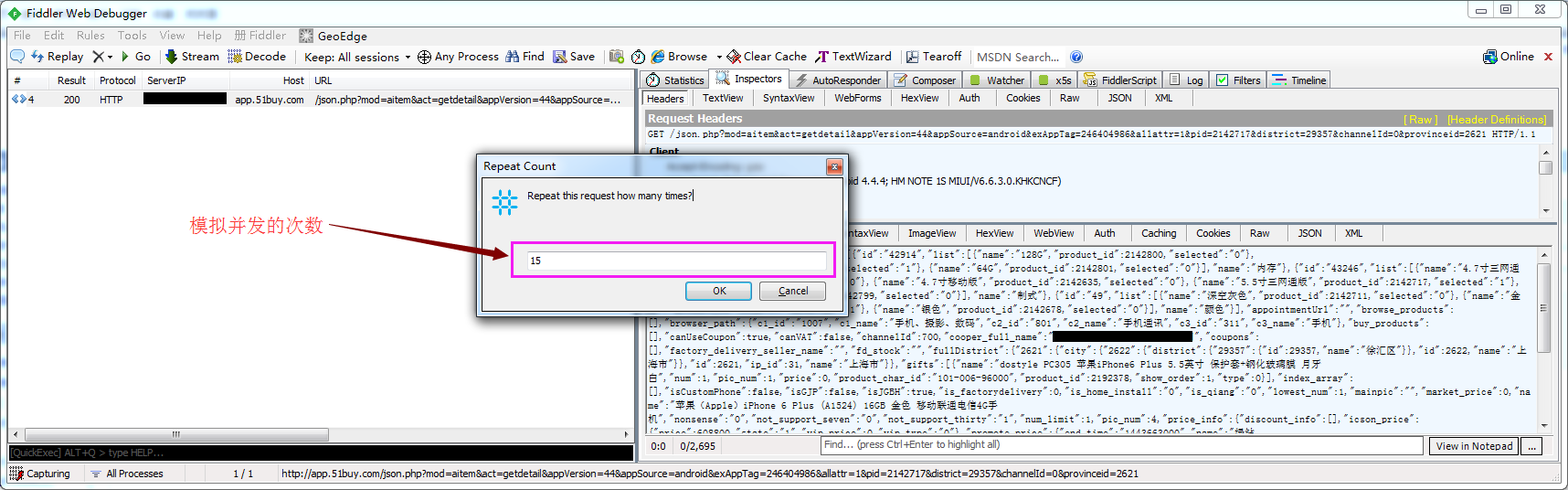1568x490 pixels.
Task: Click the Replay toolbar icon
Action: [38, 57]
